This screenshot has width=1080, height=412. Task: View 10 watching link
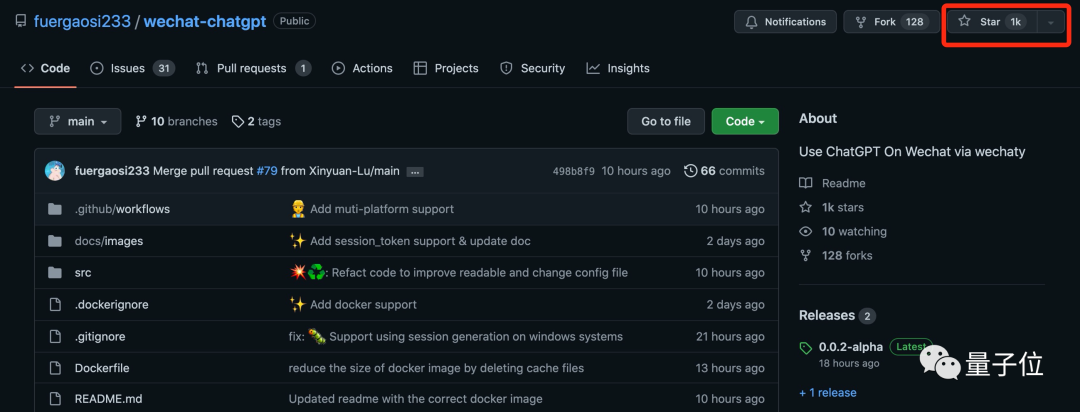point(854,231)
